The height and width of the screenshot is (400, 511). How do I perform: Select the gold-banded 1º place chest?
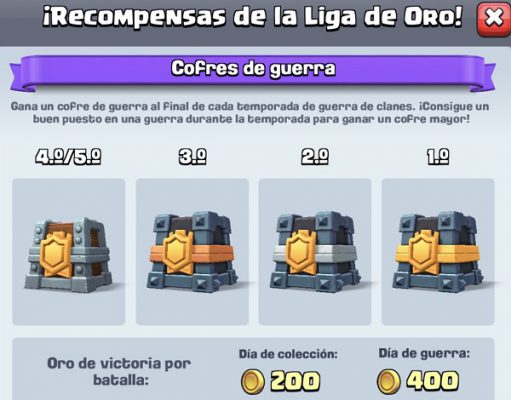tap(438, 252)
